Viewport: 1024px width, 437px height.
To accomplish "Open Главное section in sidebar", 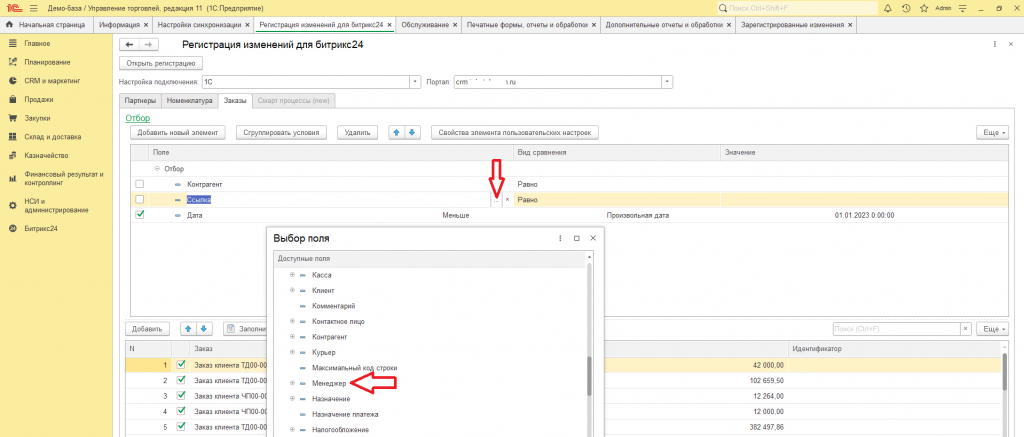I will (37, 43).
